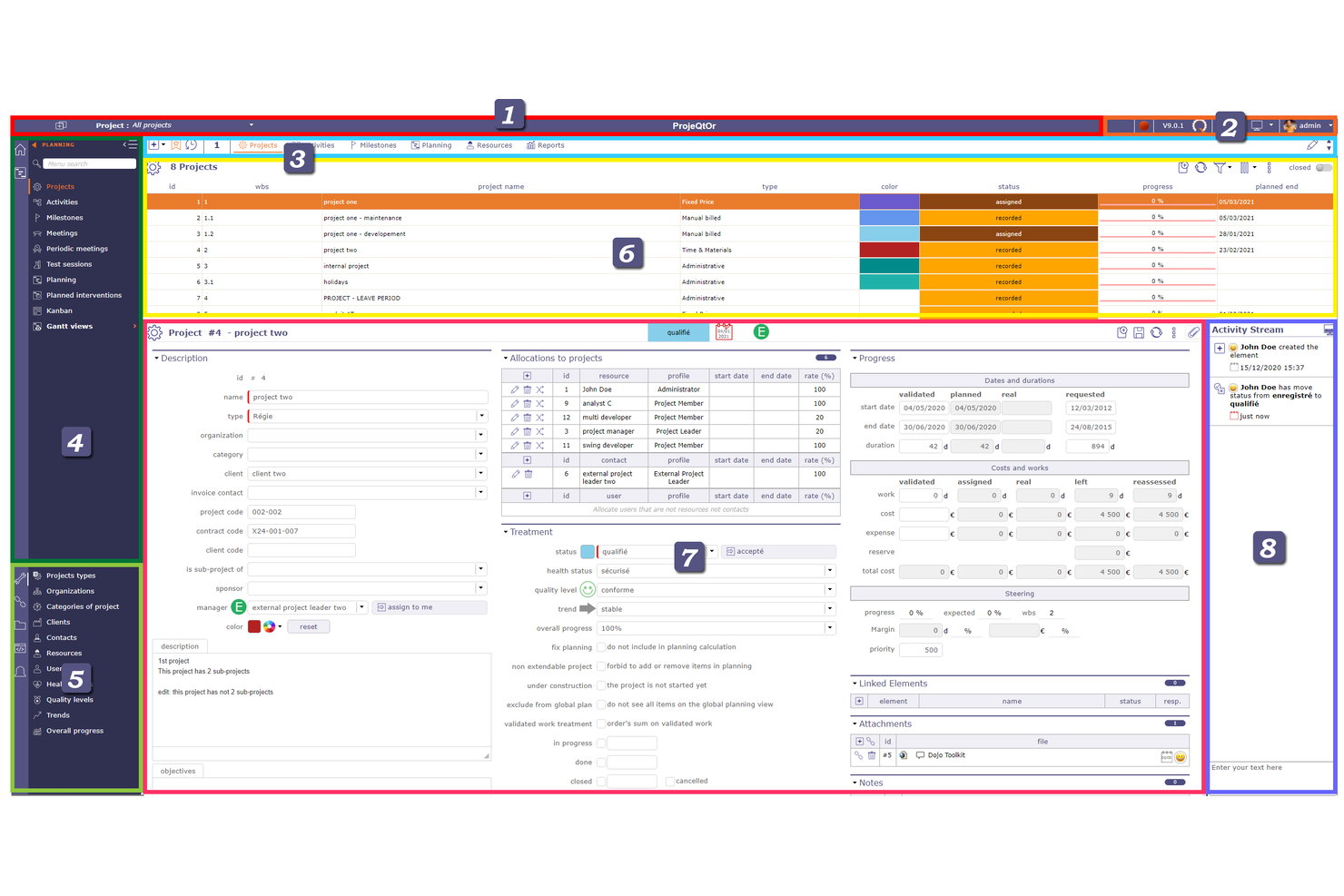Image resolution: width=1344 pixels, height=896 pixels.
Task: Check the fix planning checkbox
Action: (601, 647)
